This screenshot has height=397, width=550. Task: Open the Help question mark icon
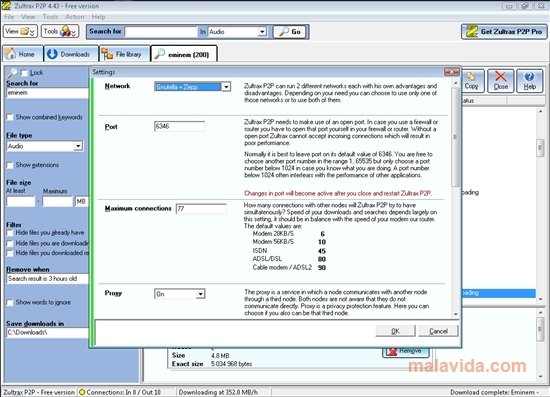(530, 81)
